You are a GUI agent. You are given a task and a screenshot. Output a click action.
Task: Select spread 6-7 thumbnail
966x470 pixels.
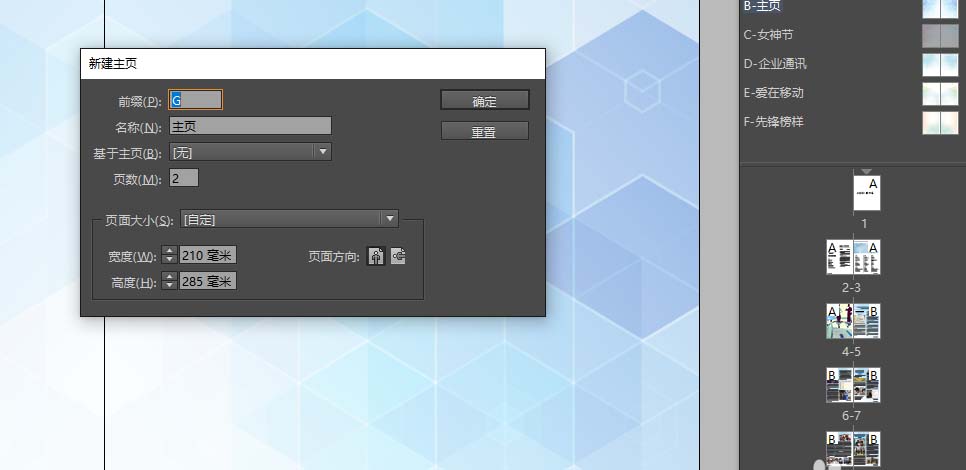(x=853, y=385)
